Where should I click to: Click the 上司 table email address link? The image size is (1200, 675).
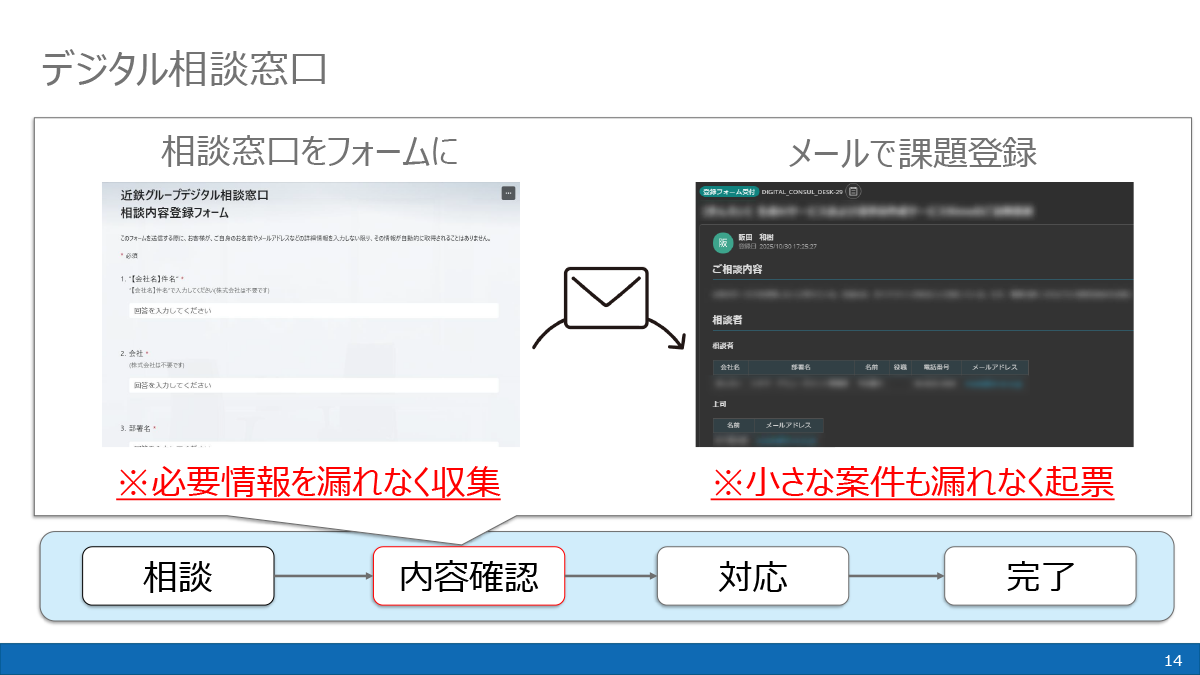click(x=785, y=440)
